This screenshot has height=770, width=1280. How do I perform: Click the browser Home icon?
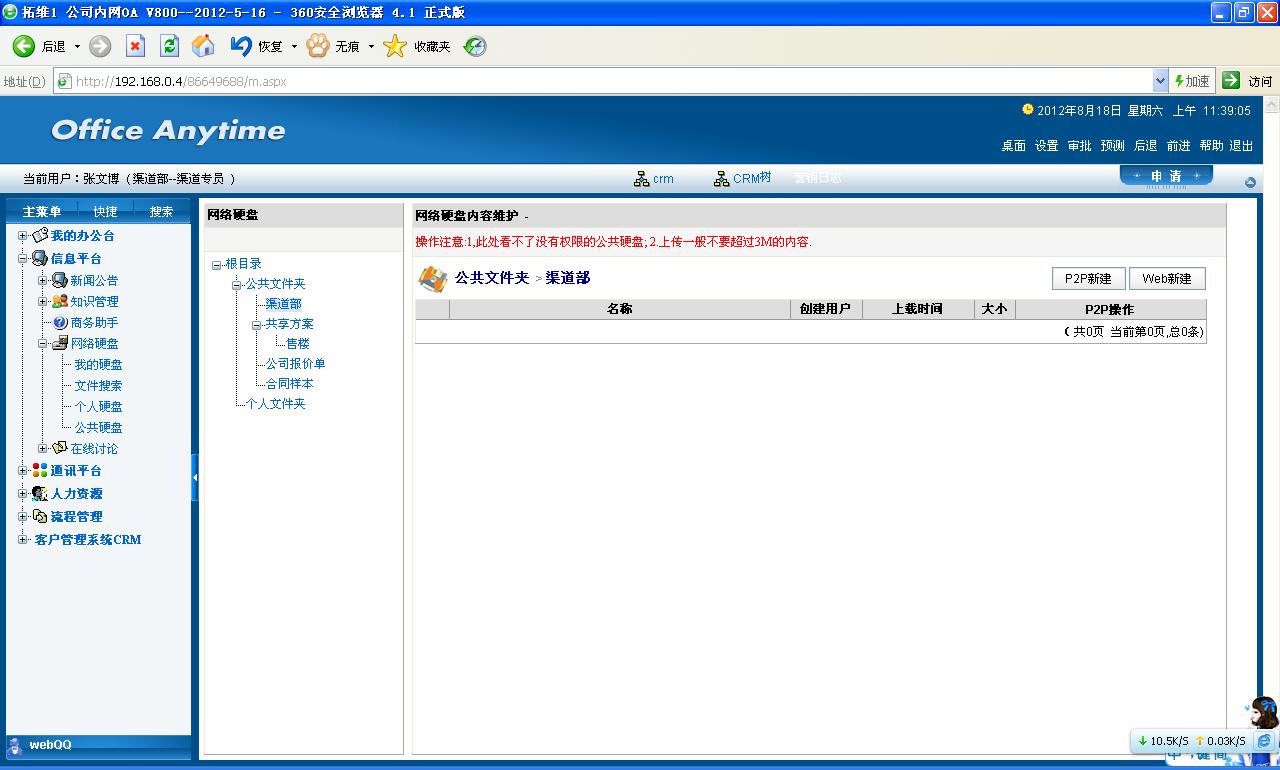coord(203,46)
